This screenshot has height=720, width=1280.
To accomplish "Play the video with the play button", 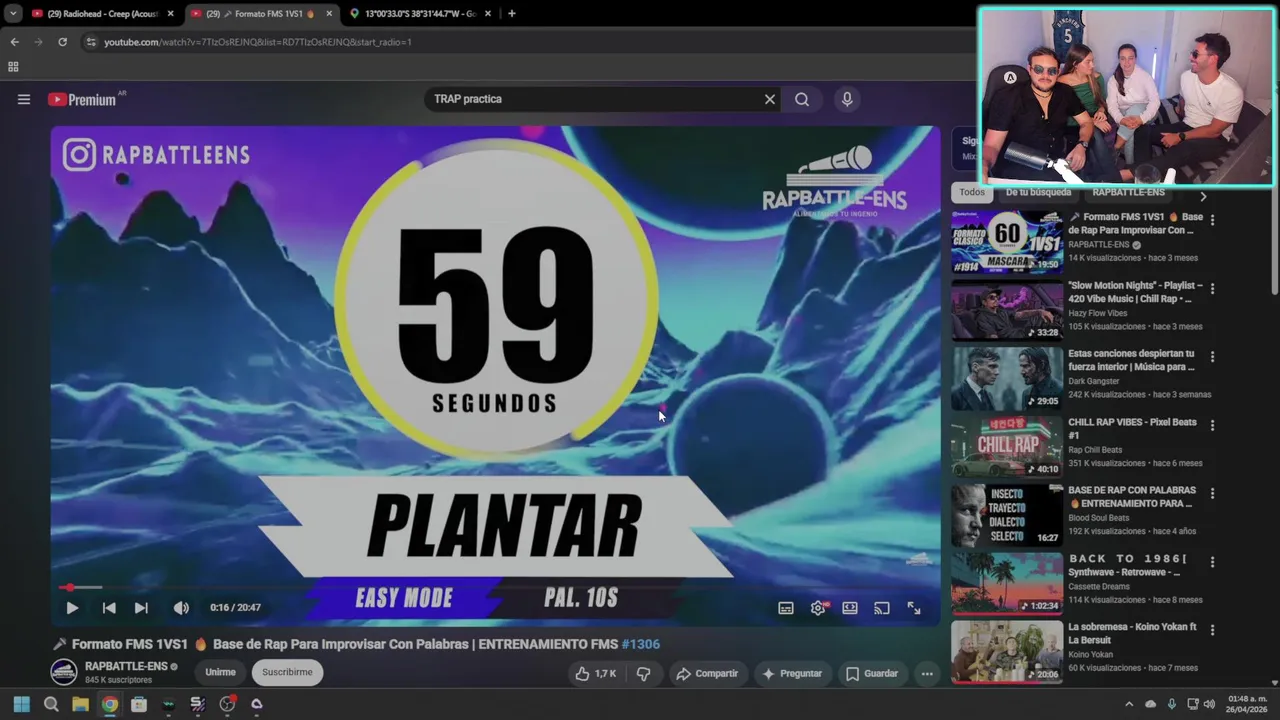I will pos(72,608).
